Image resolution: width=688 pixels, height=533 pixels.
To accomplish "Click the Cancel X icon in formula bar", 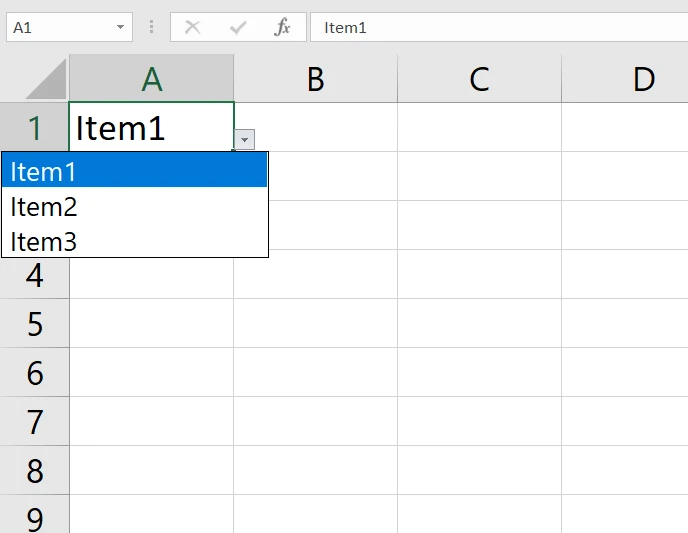I will (x=193, y=28).
